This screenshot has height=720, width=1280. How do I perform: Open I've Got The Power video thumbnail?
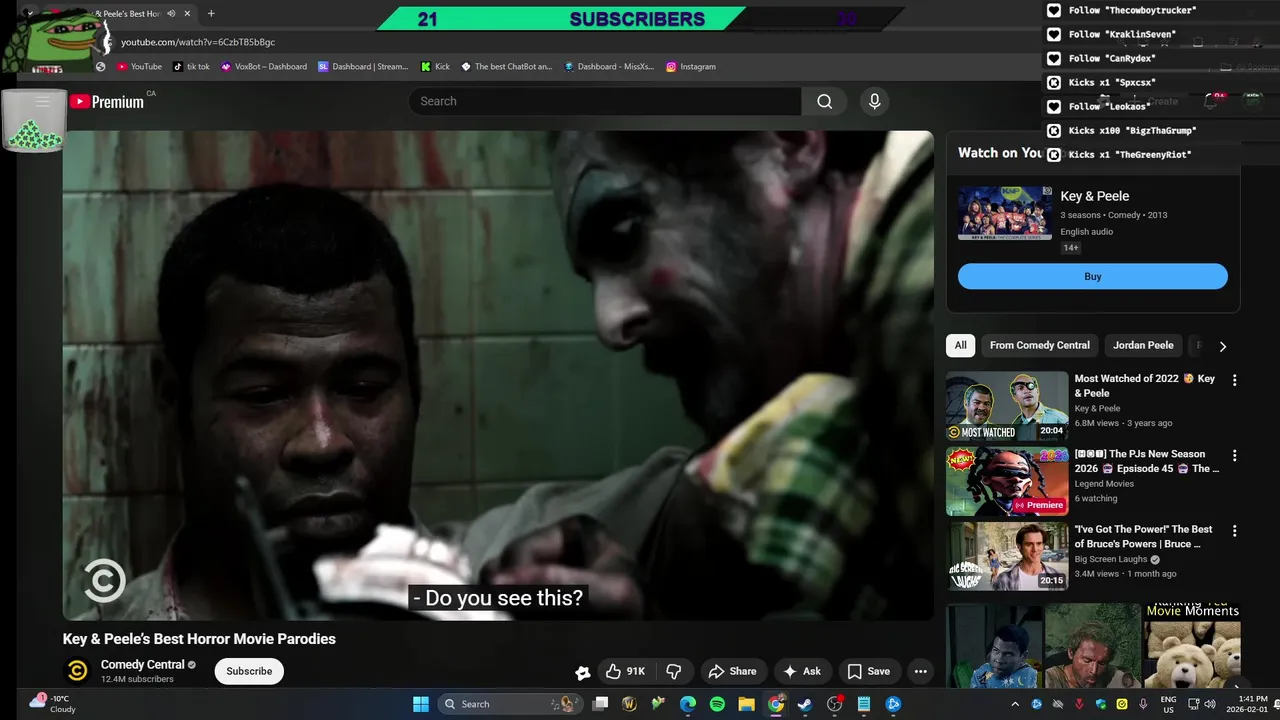tap(1007, 556)
